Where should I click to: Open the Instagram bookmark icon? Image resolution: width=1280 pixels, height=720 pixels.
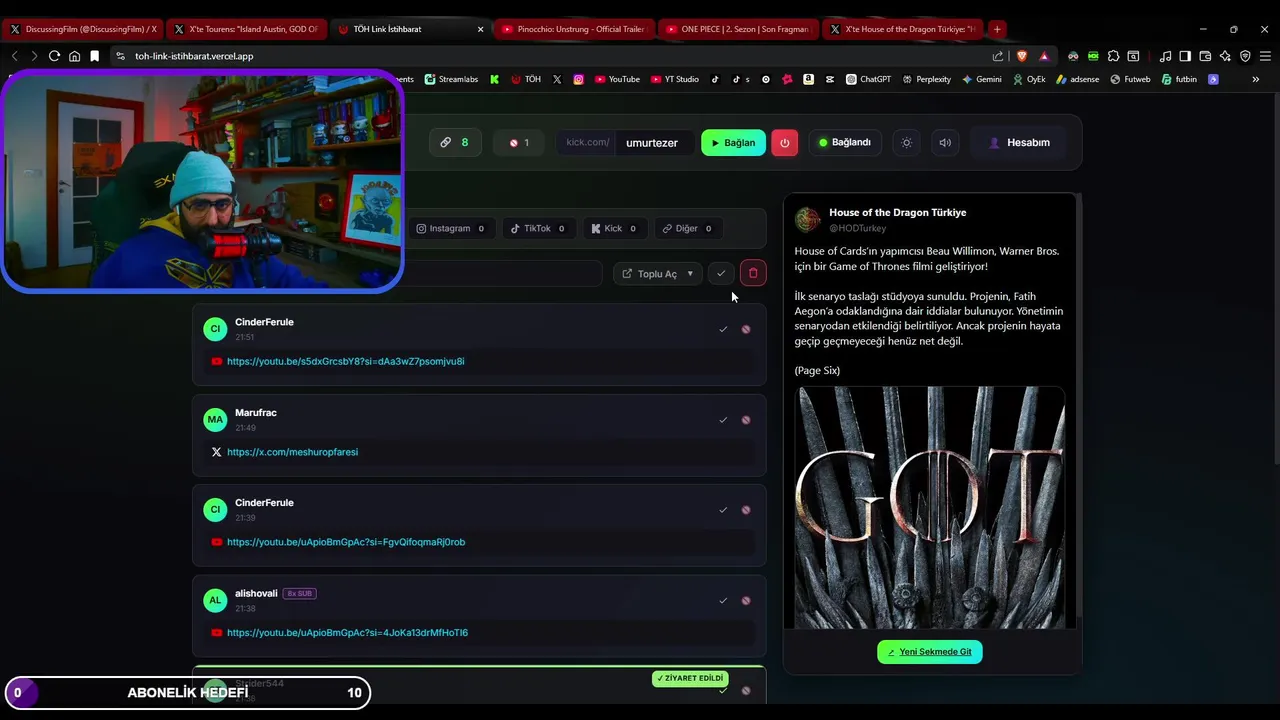point(578,79)
